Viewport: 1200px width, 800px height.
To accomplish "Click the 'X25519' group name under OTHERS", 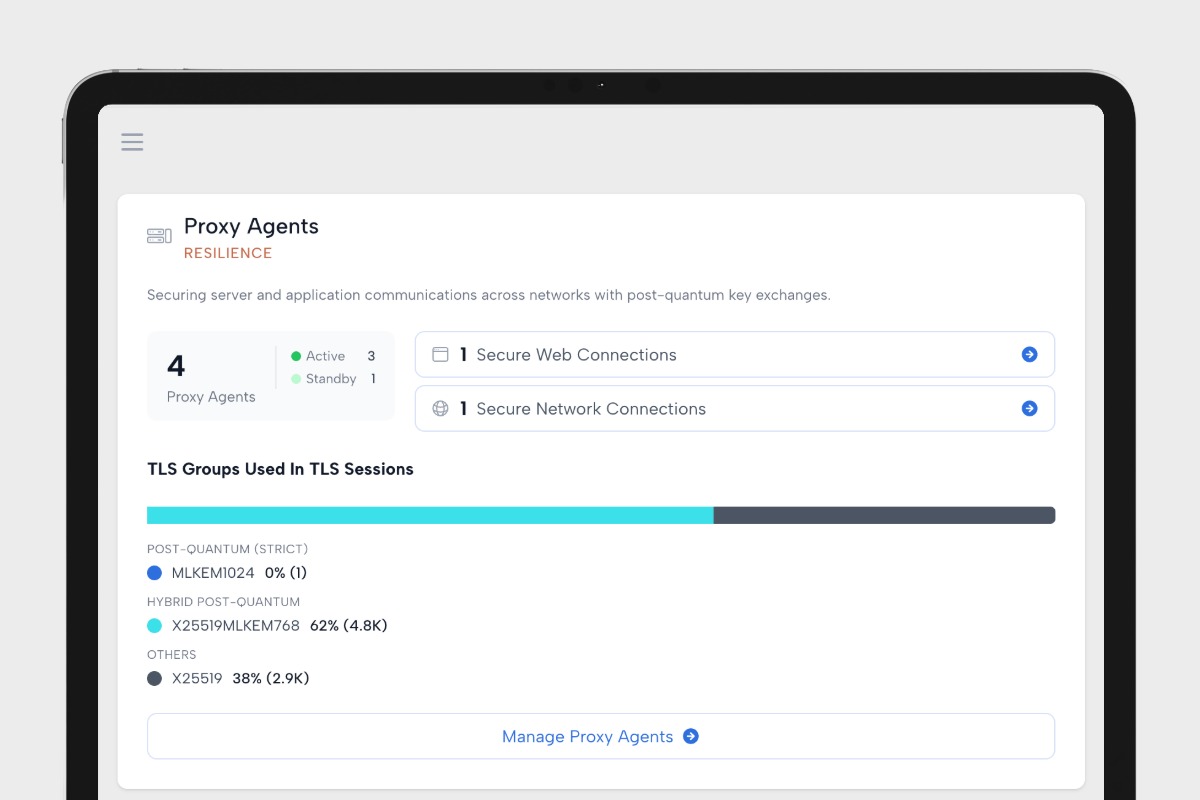I will tap(197, 679).
